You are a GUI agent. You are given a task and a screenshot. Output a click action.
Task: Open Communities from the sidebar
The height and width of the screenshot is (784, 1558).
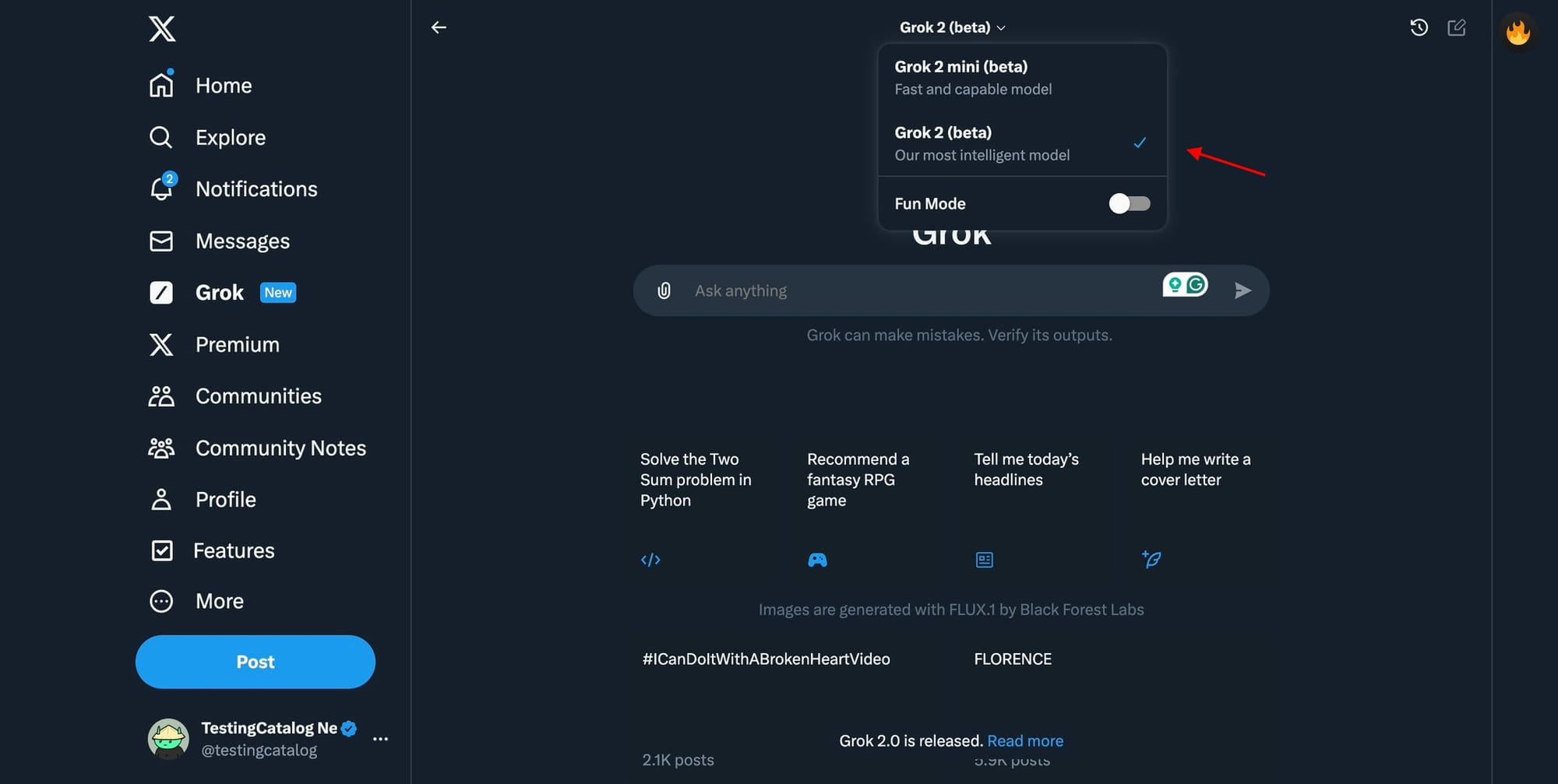234,396
